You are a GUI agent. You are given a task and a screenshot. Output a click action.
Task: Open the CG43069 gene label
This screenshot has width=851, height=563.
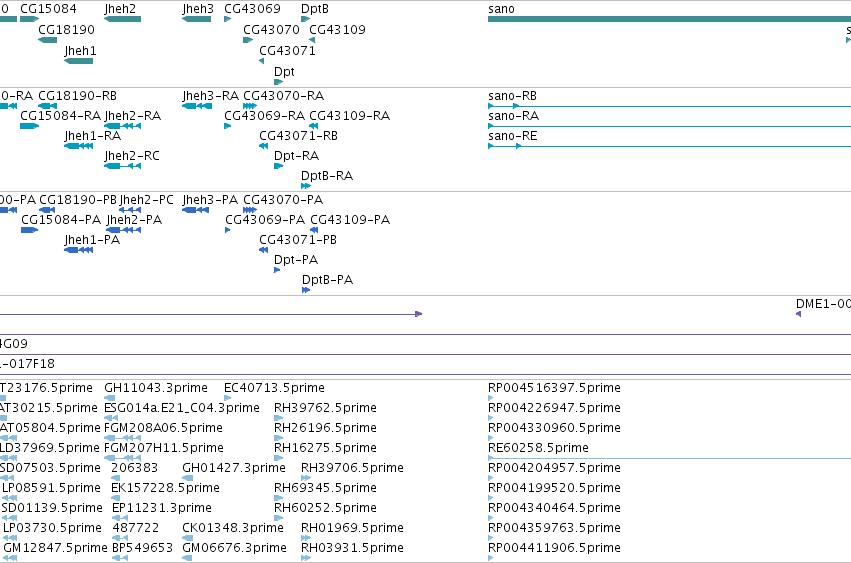(252, 9)
